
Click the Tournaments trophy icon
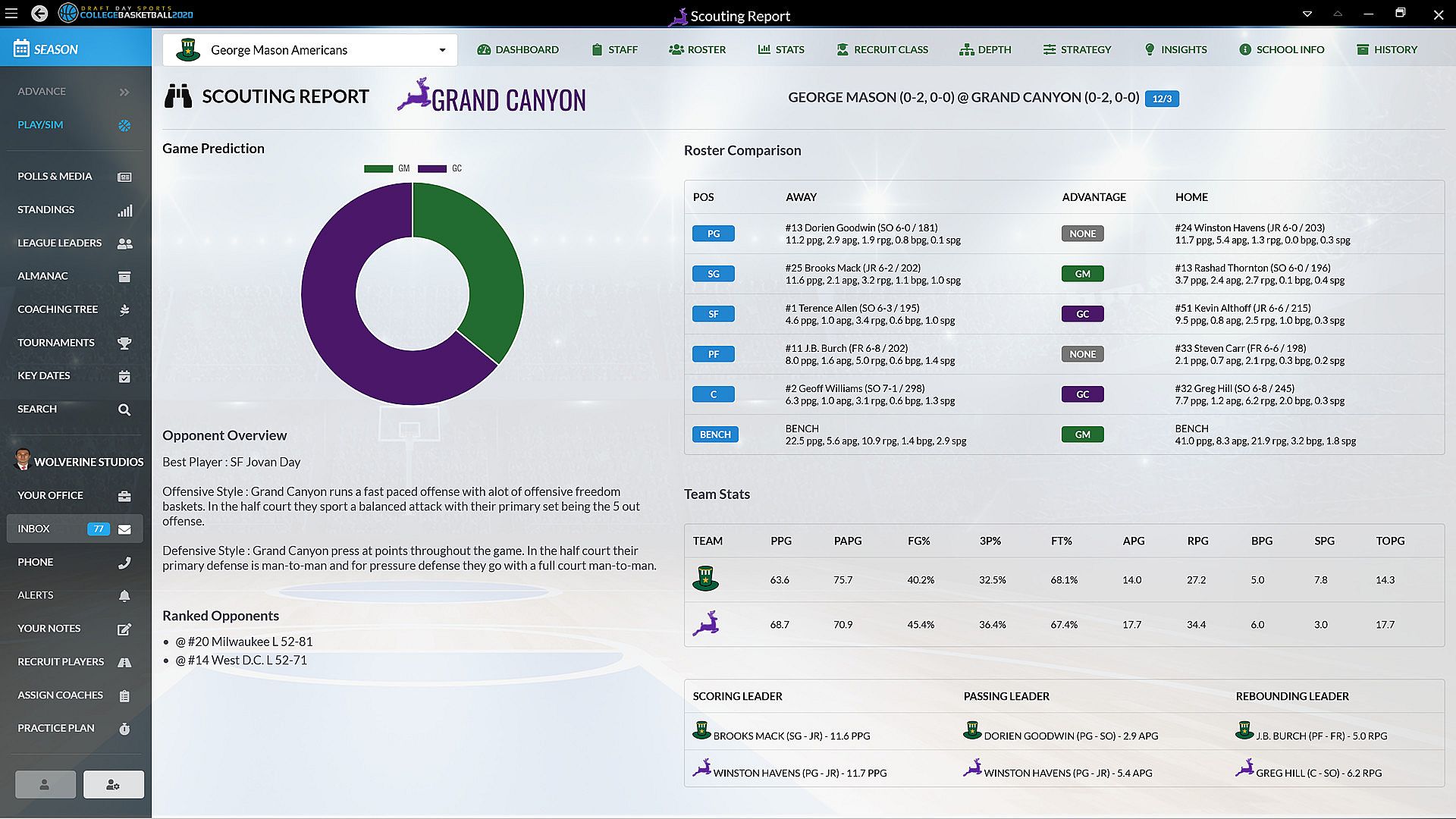124,343
